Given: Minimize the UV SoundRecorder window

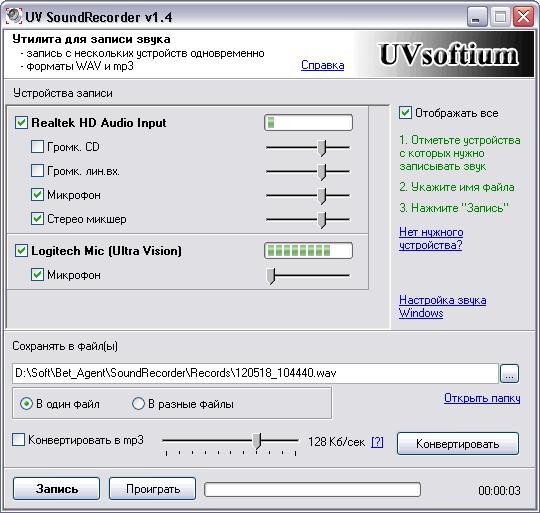Looking at the screenshot, I should (477, 17).
